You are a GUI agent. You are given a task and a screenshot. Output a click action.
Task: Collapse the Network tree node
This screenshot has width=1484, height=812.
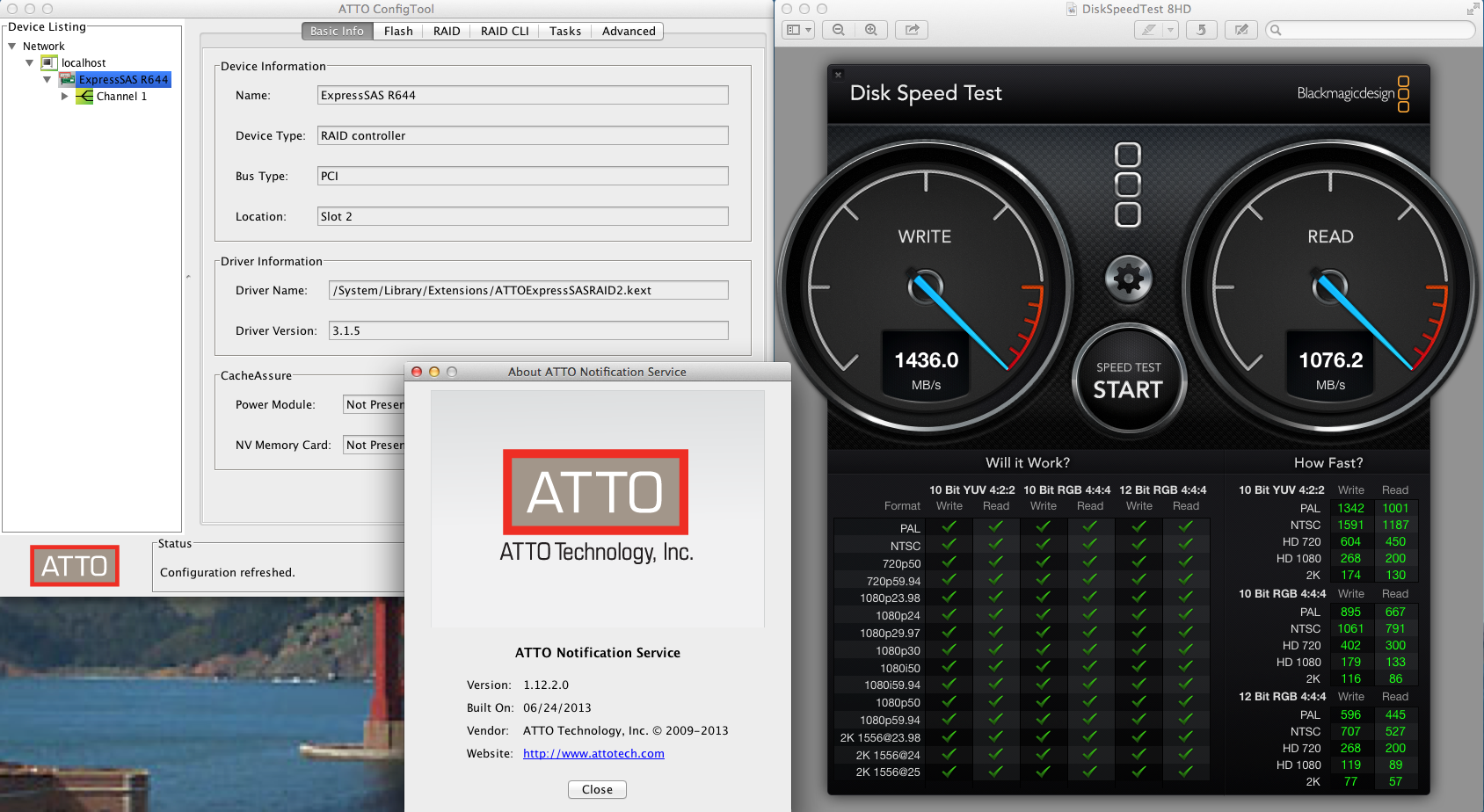tap(12, 47)
